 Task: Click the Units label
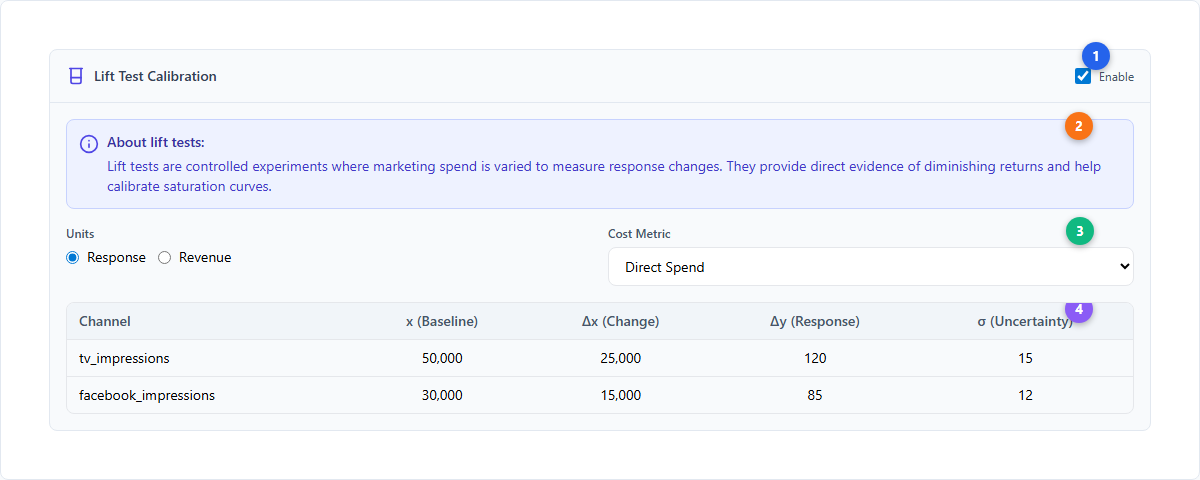(80, 234)
